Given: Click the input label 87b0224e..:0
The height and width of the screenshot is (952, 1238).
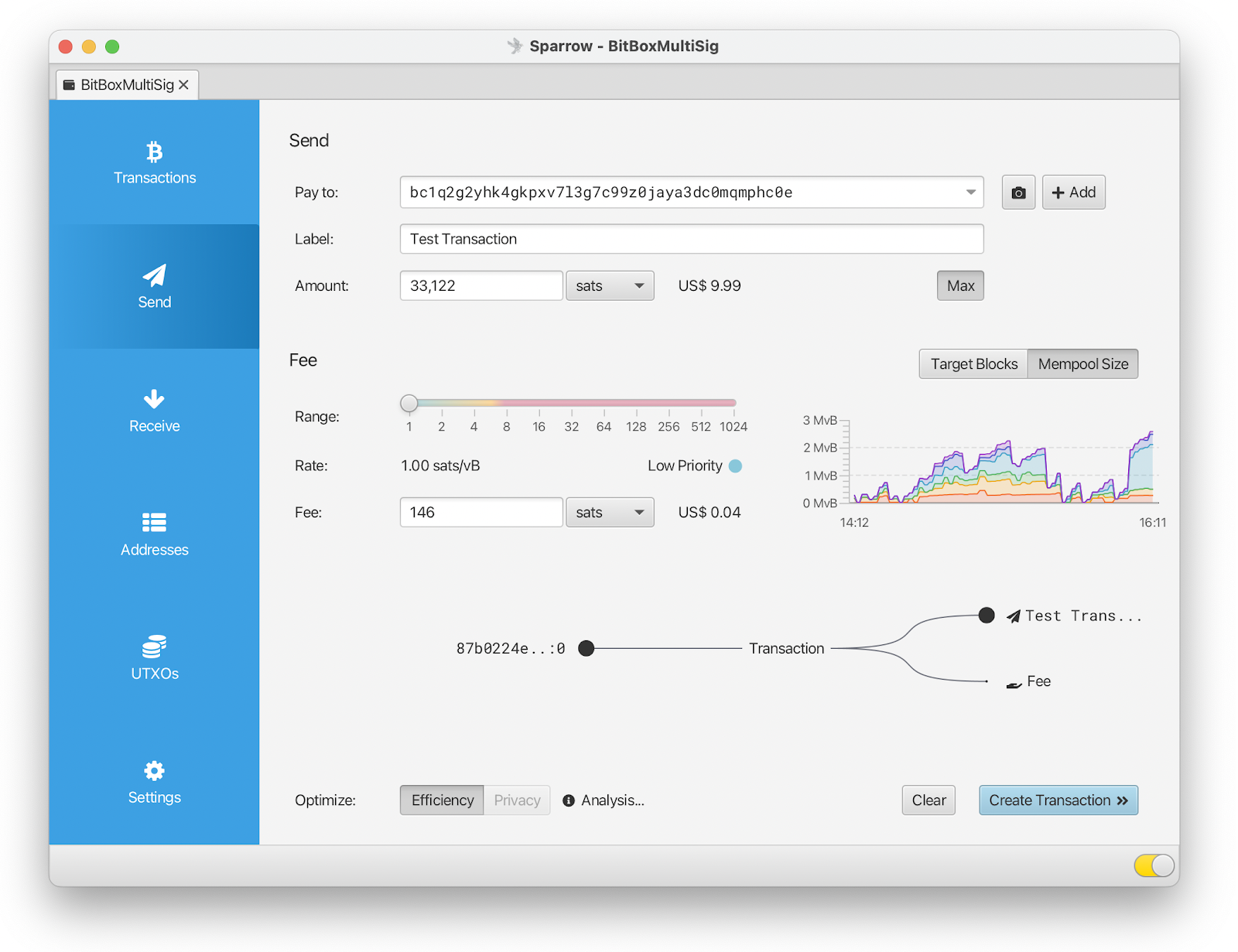Looking at the screenshot, I should [x=511, y=649].
